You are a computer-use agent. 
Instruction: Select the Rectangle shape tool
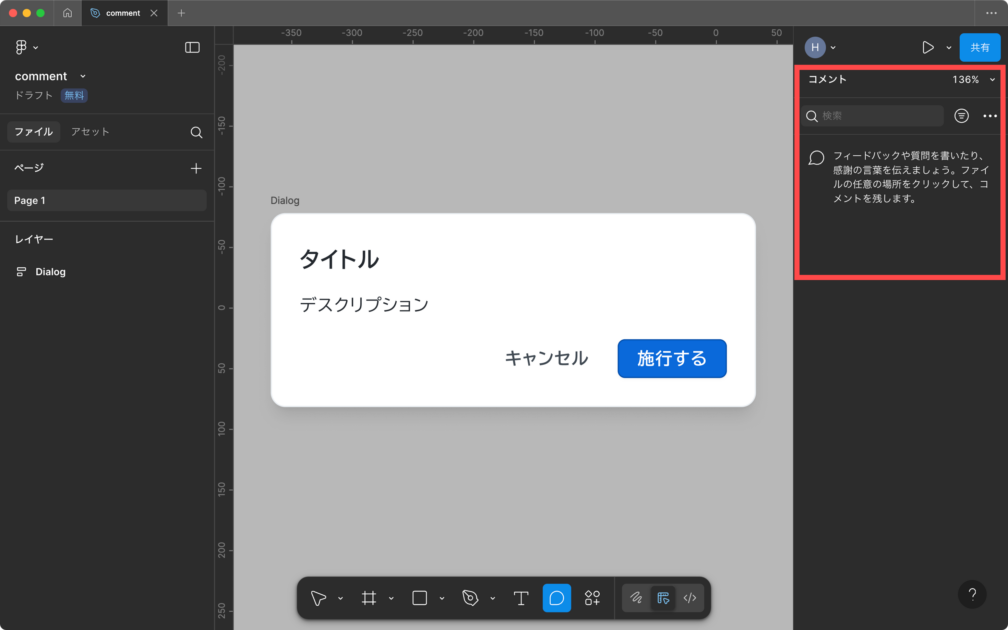(420, 598)
